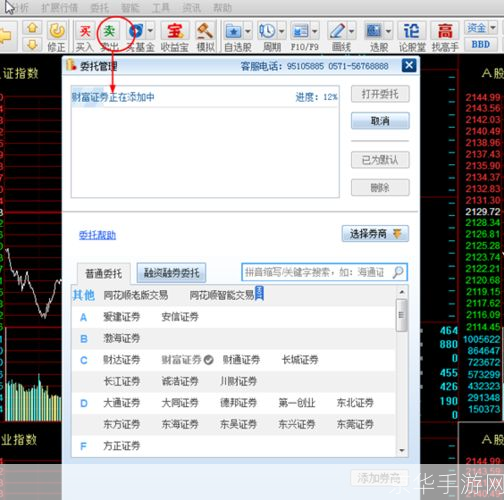Select 财富证券正在添加中 list row
Image resolution: width=504 pixels, height=500 pixels.
click(205, 97)
